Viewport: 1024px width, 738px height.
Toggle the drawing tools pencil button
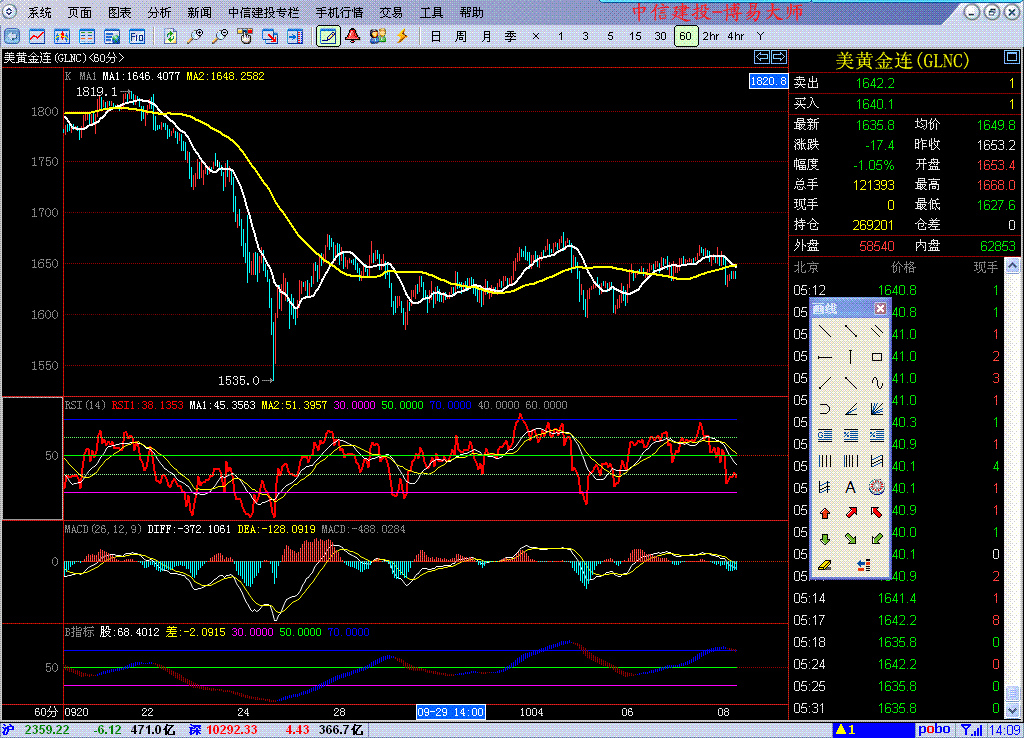coord(327,36)
